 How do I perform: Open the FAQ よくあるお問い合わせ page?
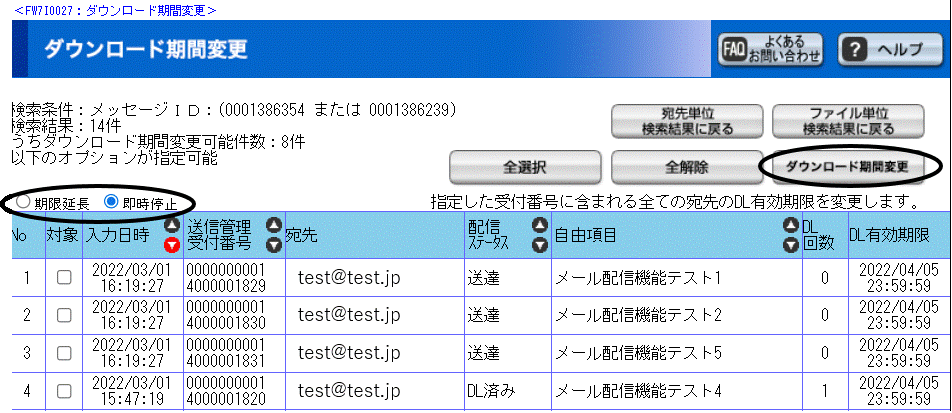tap(769, 49)
